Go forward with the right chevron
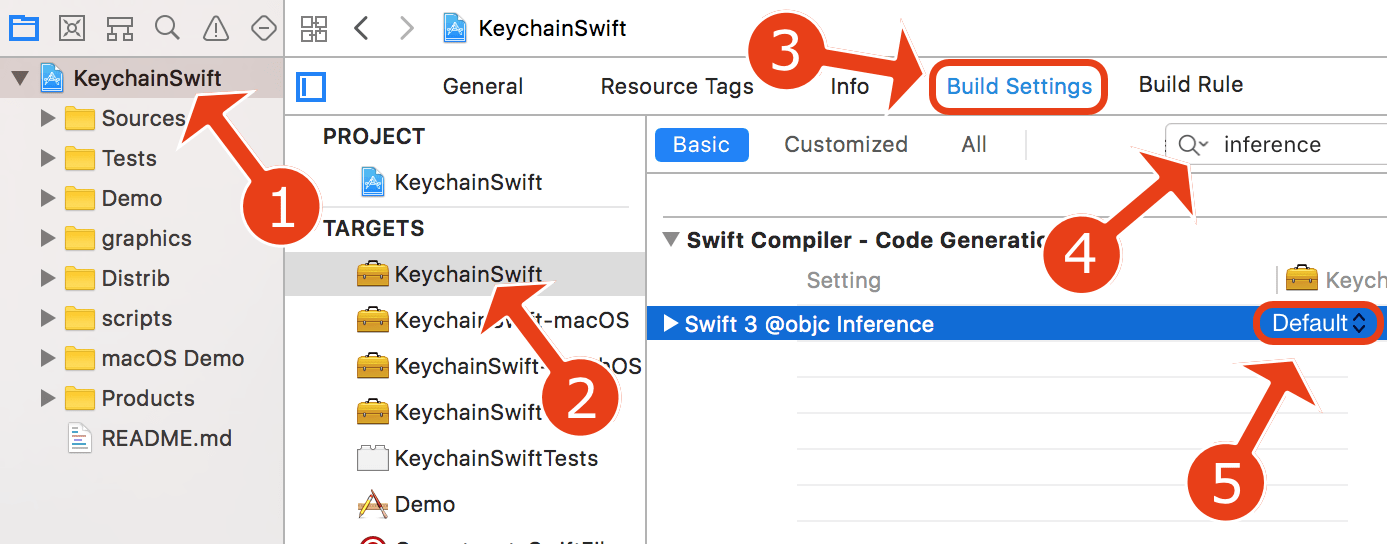 pos(406,28)
